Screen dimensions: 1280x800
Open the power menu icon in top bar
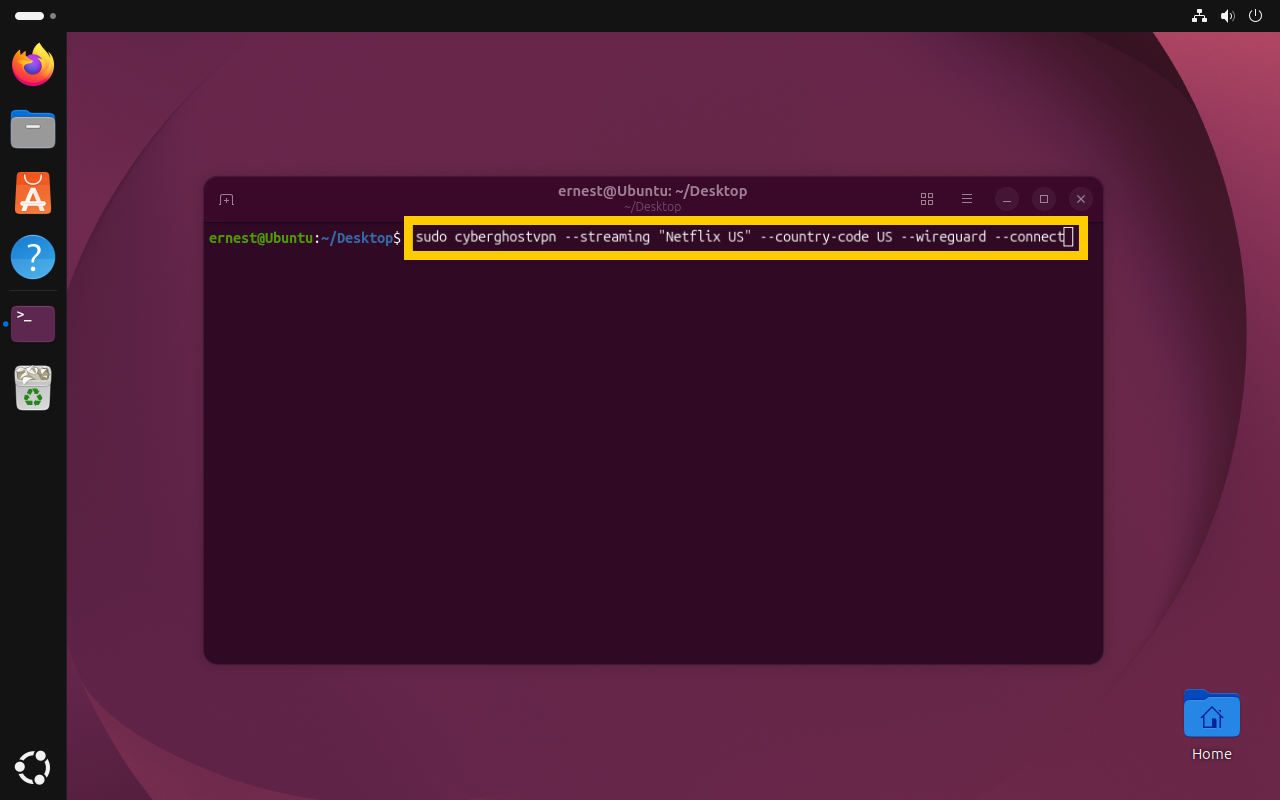click(x=1255, y=16)
